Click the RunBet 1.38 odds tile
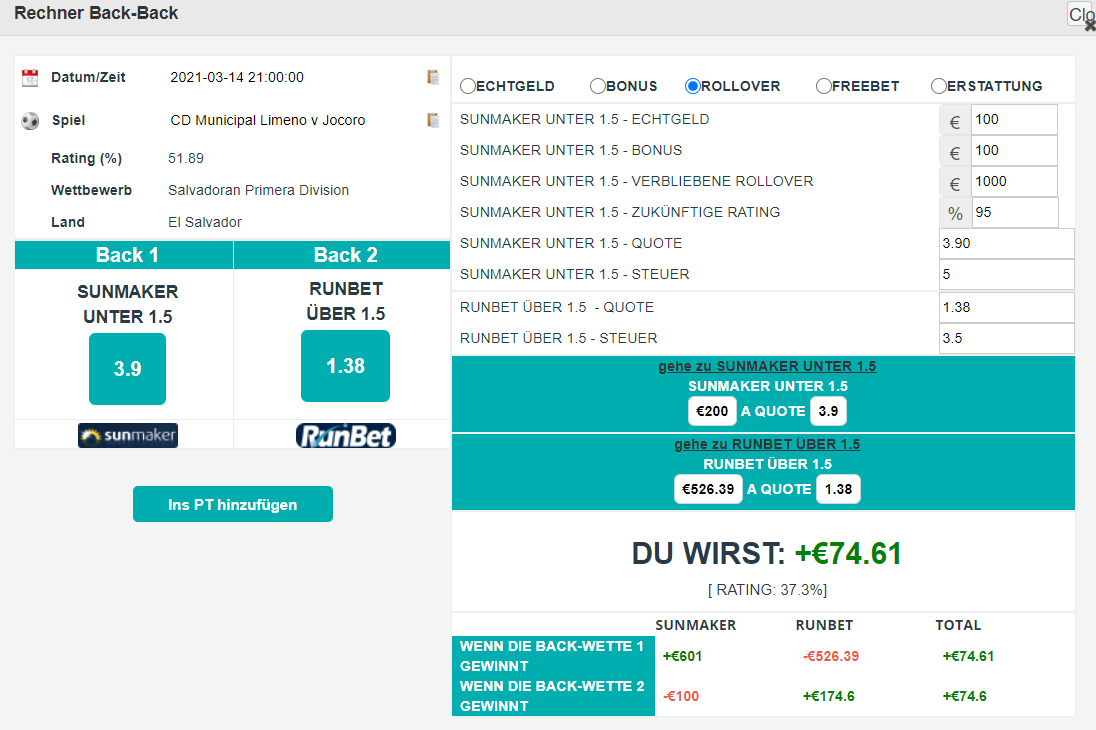This screenshot has height=730, width=1096. pyautogui.click(x=345, y=366)
